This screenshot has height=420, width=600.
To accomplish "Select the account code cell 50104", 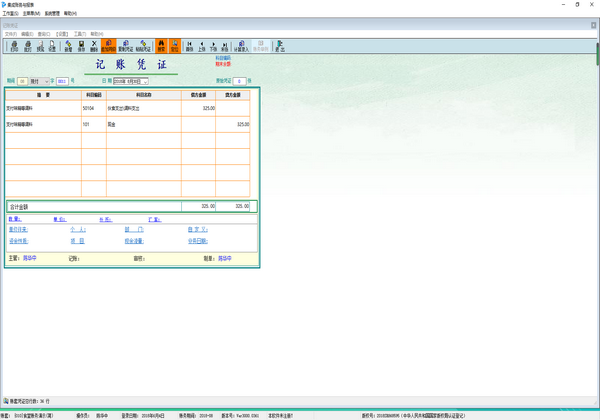I will click(90, 107).
